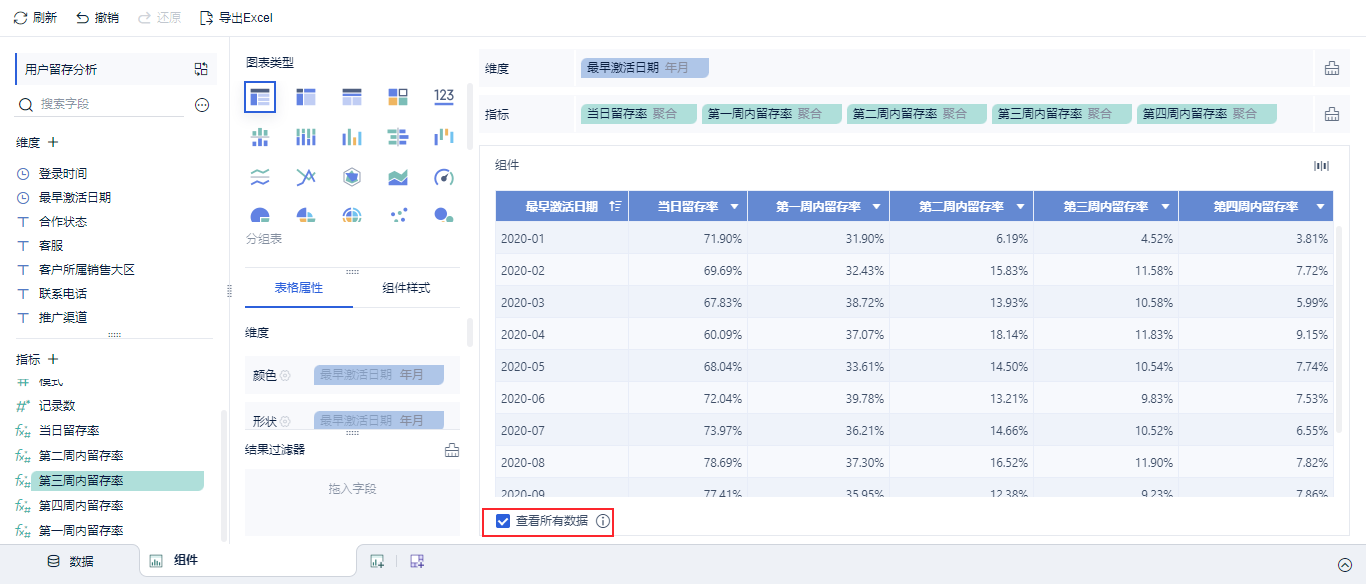Pick the scatter plot chart type
The image size is (1366, 584).
pyautogui.click(x=398, y=215)
